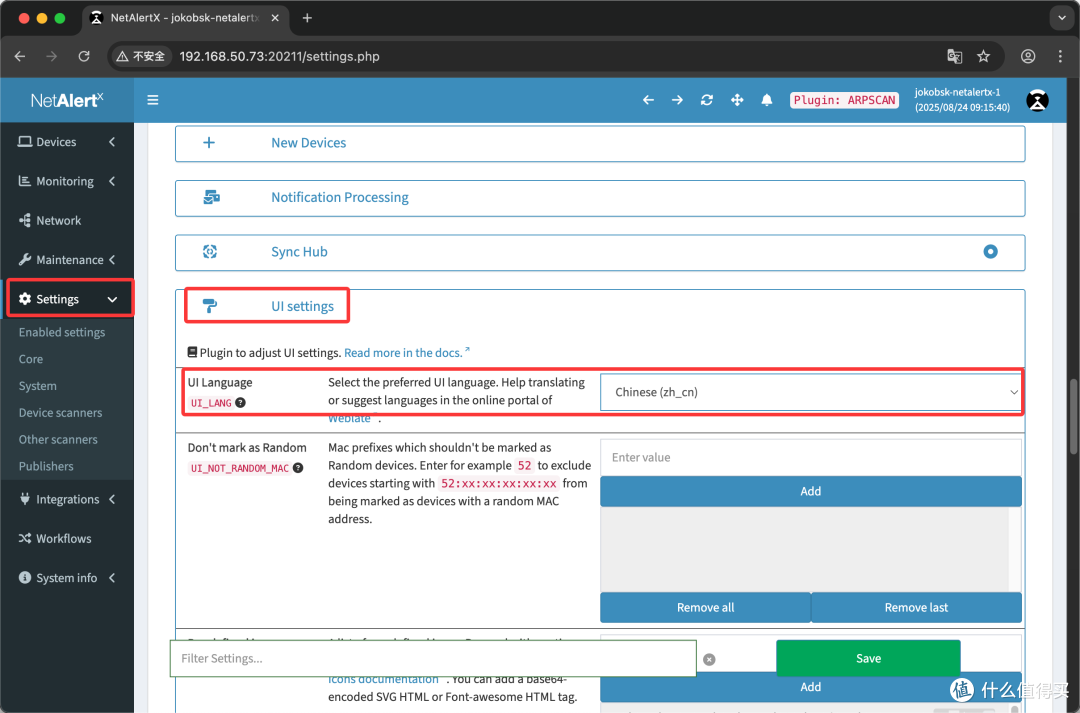The height and width of the screenshot is (713, 1080).
Task: Click the Plugin: ARPSCAN status badge
Action: pyautogui.click(x=844, y=100)
